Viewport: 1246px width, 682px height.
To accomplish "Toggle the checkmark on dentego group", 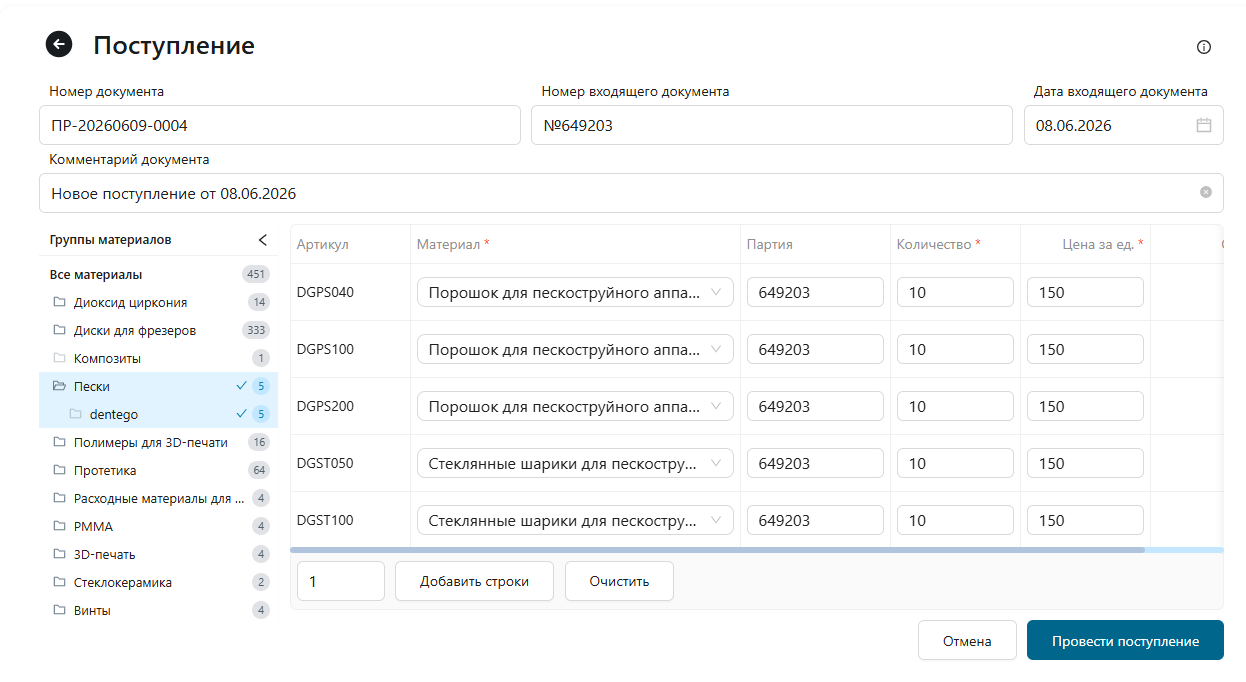I will 241,414.
